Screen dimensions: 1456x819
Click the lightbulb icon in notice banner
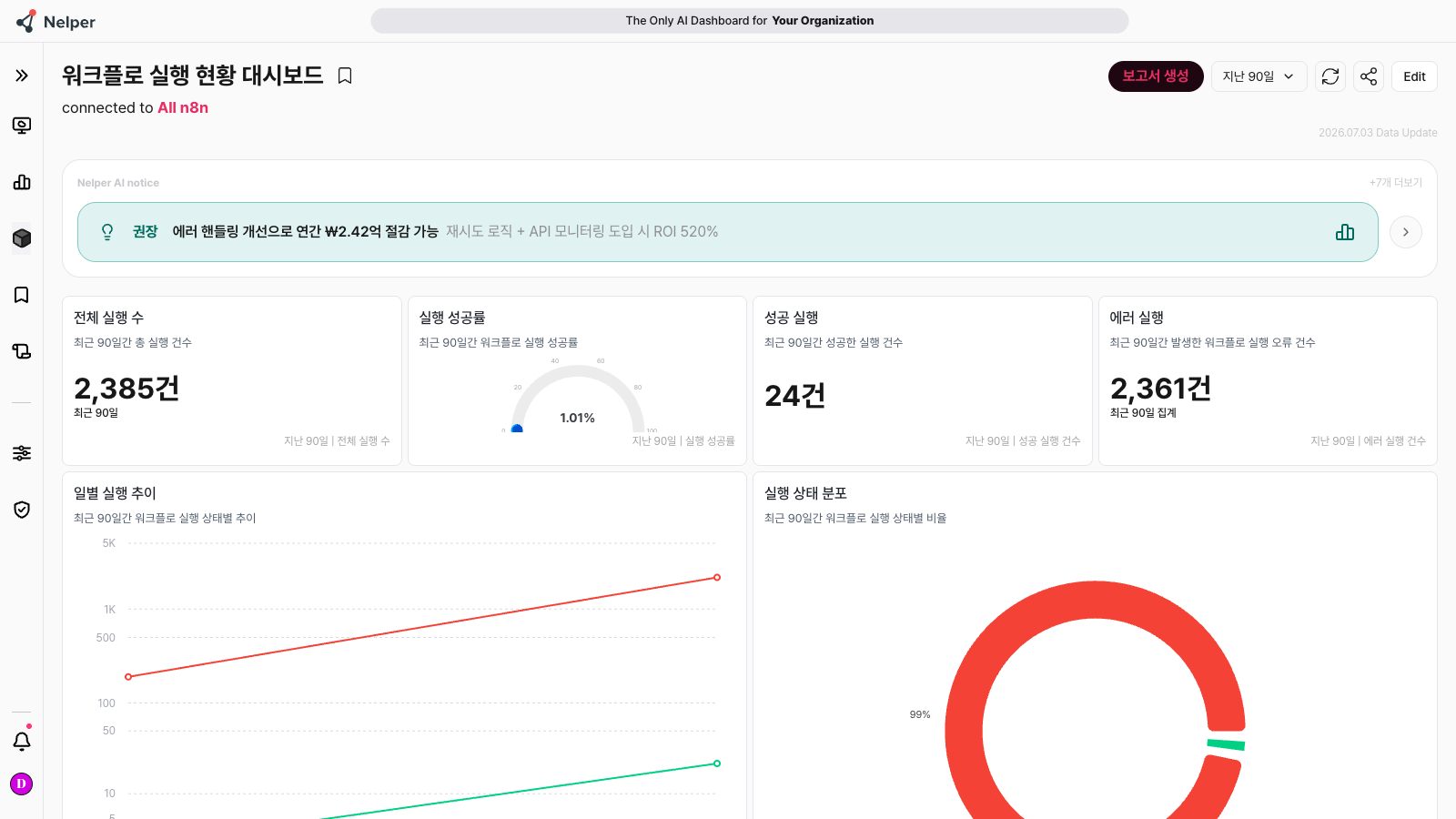pyautogui.click(x=107, y=232)
